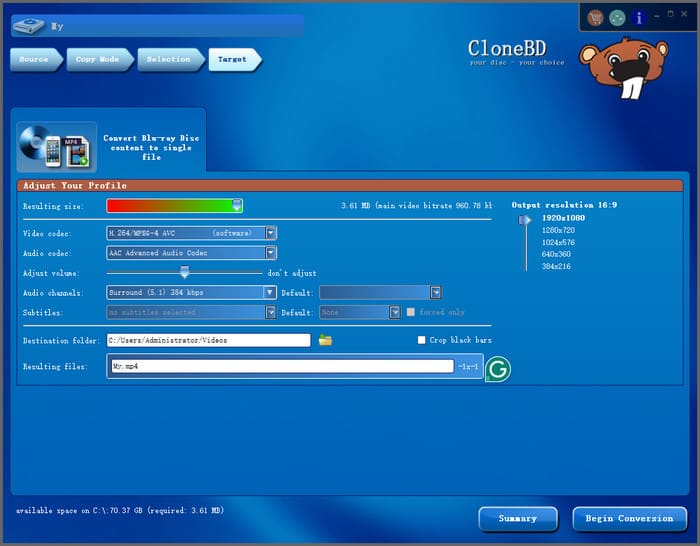This screenshot has height=546, width=700.
Task: Open the Audio channels dropdown
Action: point(270,293)
